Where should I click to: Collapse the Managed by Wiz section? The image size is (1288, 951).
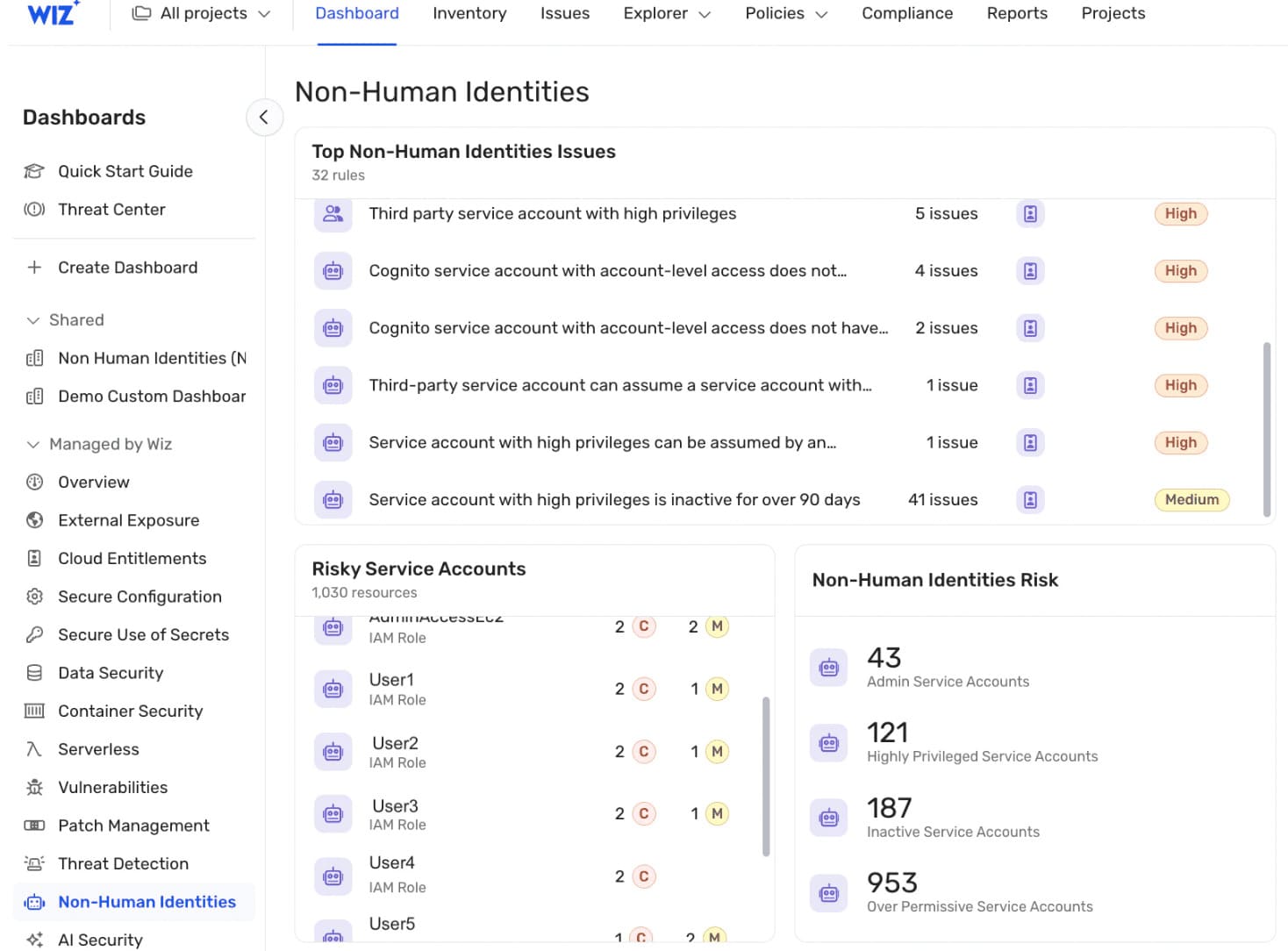point(33,445)
